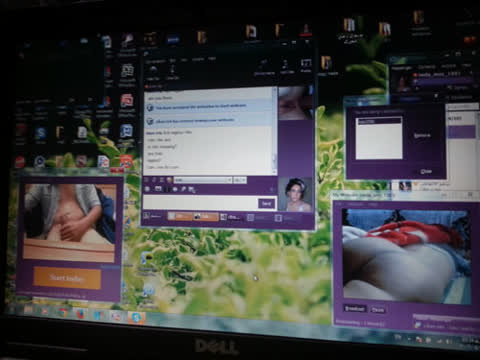Click the Broadcast button in webcam window
This screenshot has width=480, height=360.
(x=354, y=309)
